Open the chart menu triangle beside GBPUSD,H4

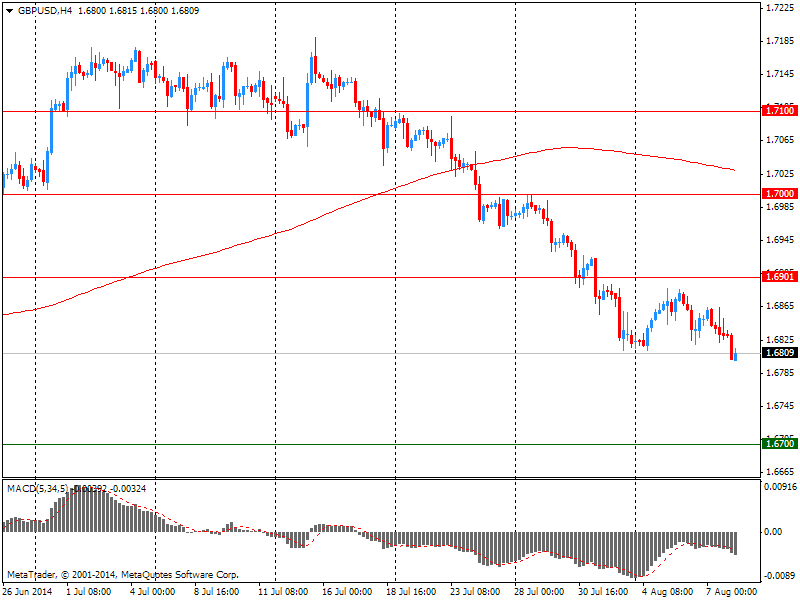coord(9,11)
